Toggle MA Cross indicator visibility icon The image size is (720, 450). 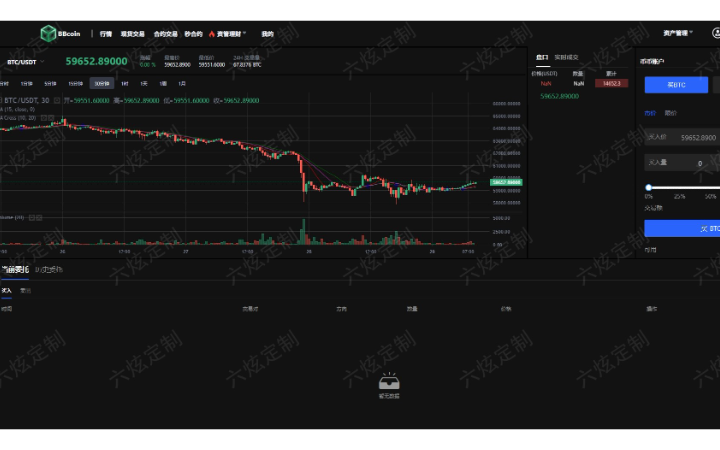point(44,118)
